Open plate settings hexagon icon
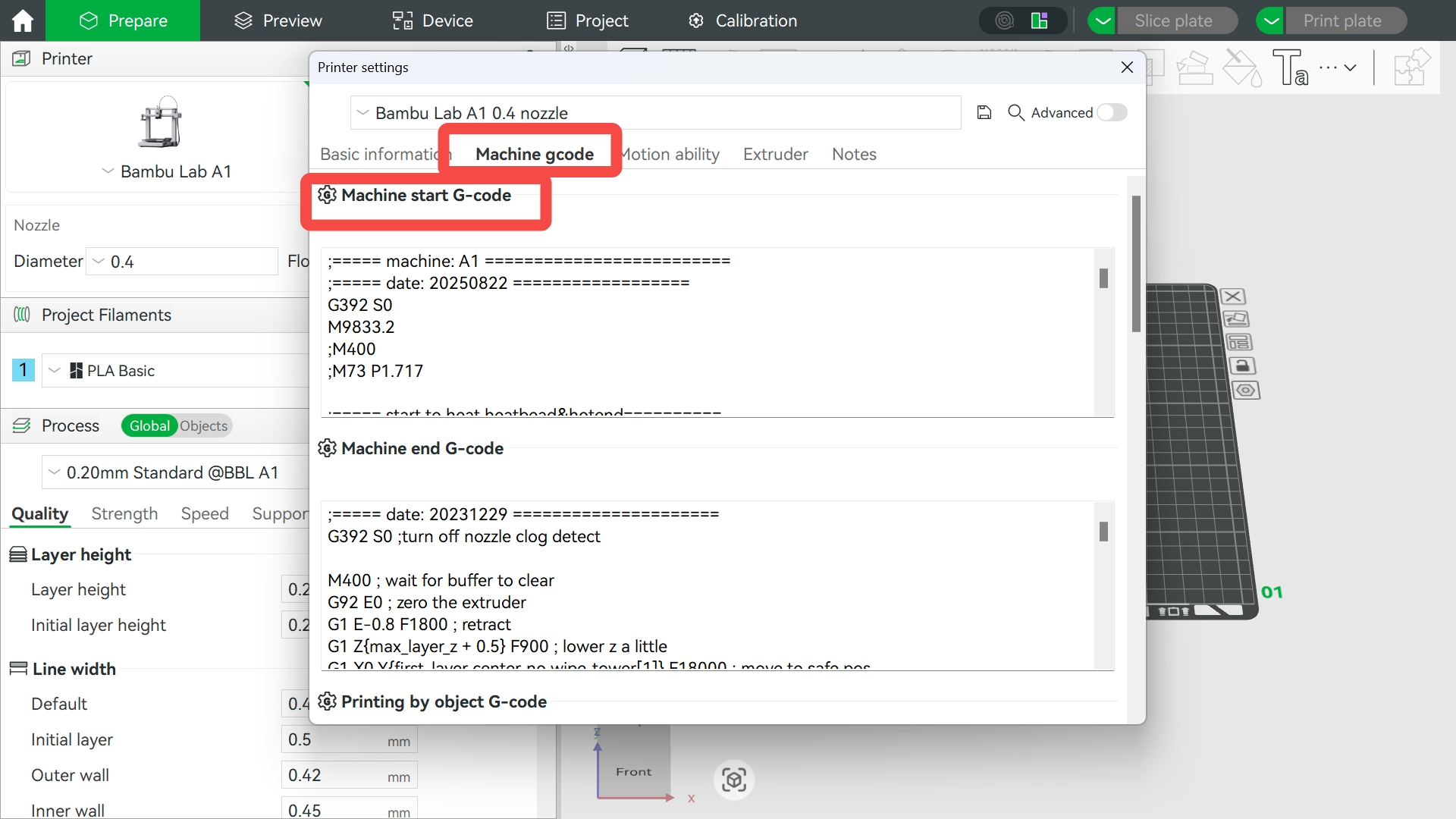 click(1246, 391)
